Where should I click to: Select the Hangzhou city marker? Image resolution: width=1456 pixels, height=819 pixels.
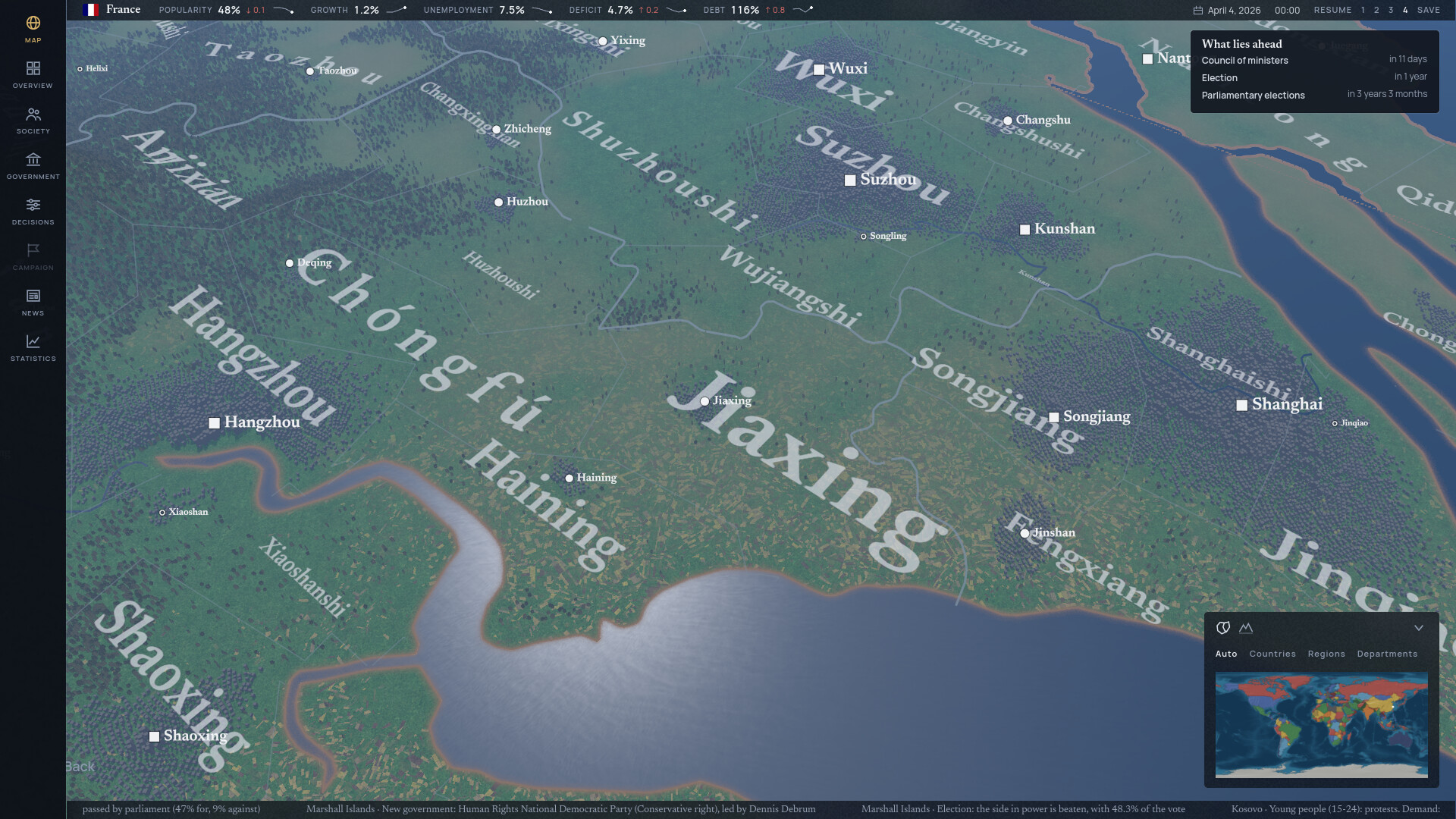(214, 423)
